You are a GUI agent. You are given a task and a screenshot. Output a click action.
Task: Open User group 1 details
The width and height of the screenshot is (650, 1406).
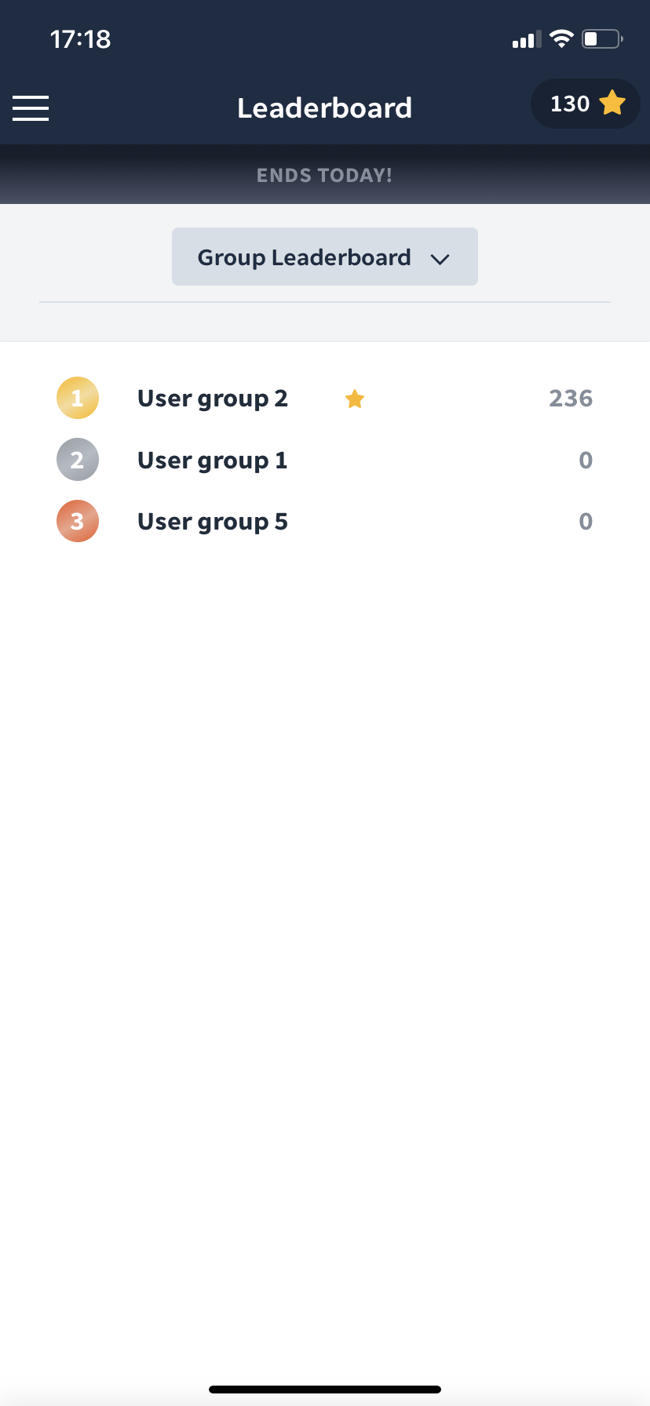tap(212, 459)
